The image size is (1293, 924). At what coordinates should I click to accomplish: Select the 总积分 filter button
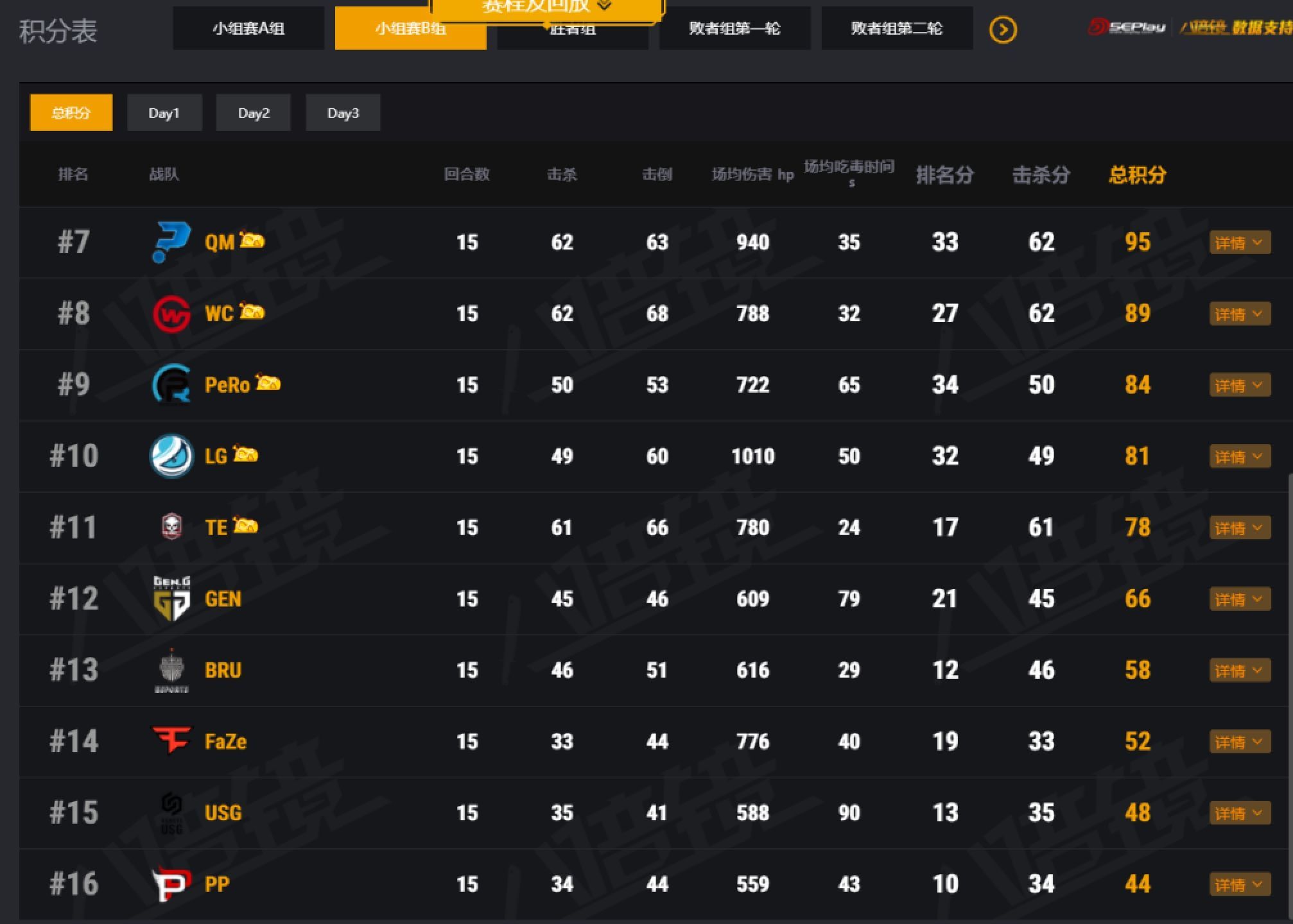tap(71, 113)
